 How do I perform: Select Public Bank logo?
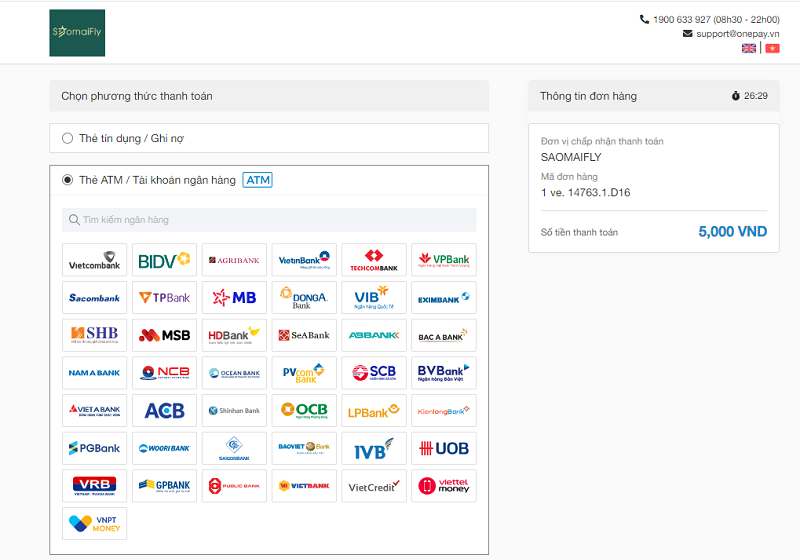point(234,486)
